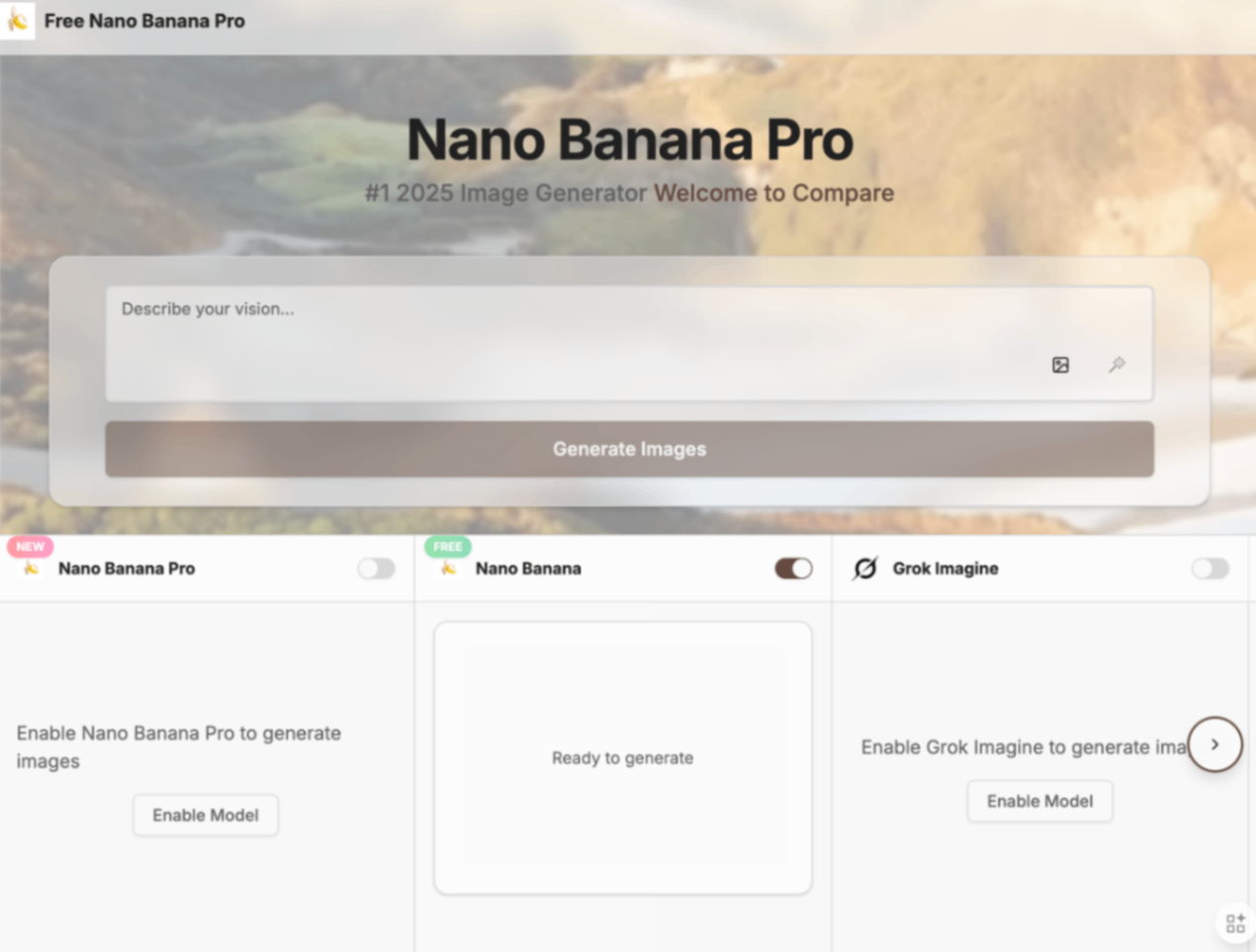This screenshot has height=952, width=1256.
Task: Click the Ready to generate preview area
Action: click(622, 757)
